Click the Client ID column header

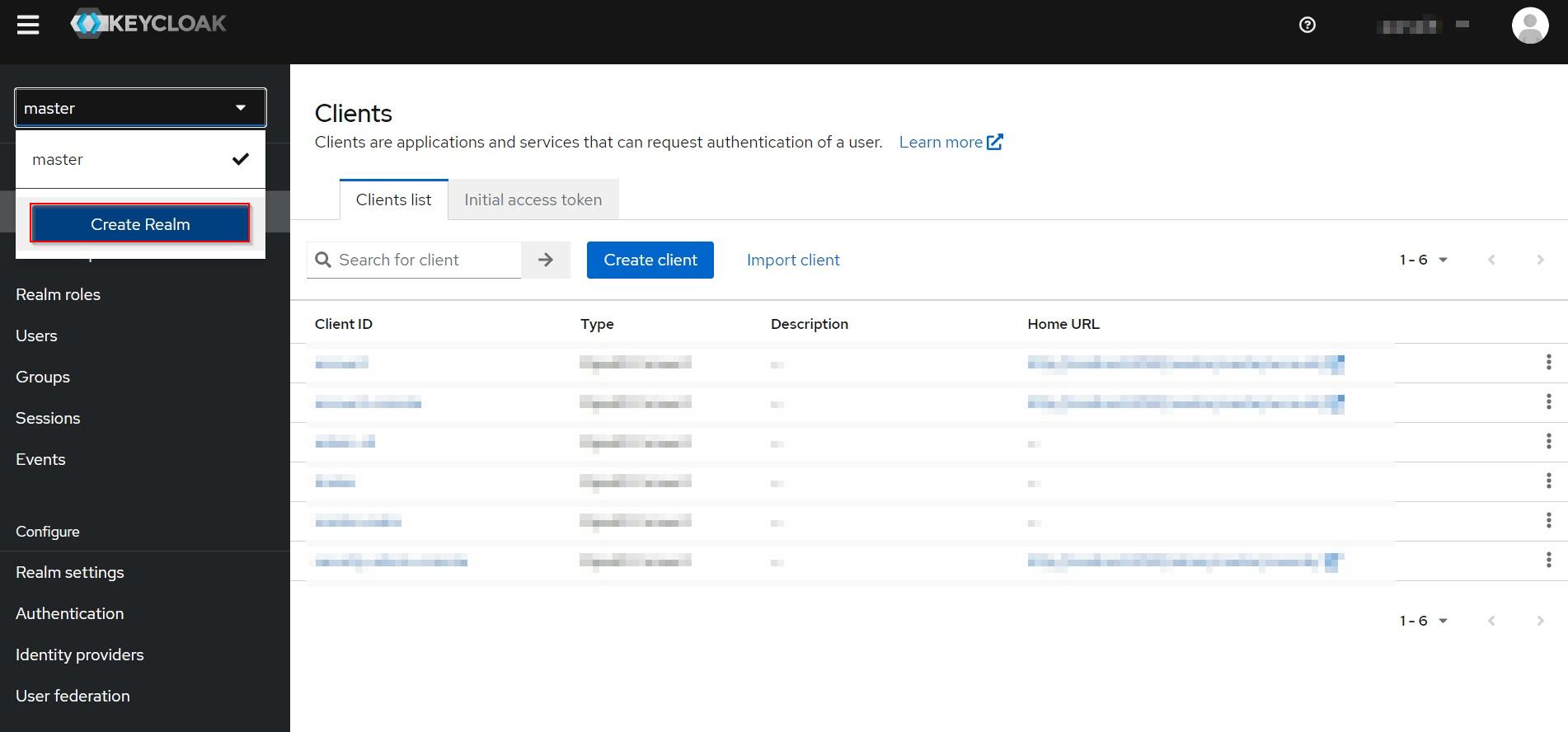click(344, 324)
